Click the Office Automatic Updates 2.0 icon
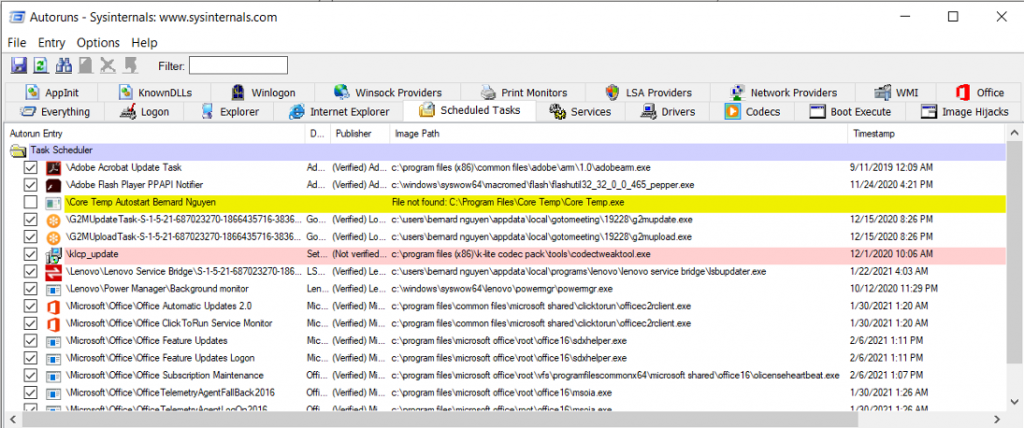This screenshot has width=1024, height=428. coord(53,306)
